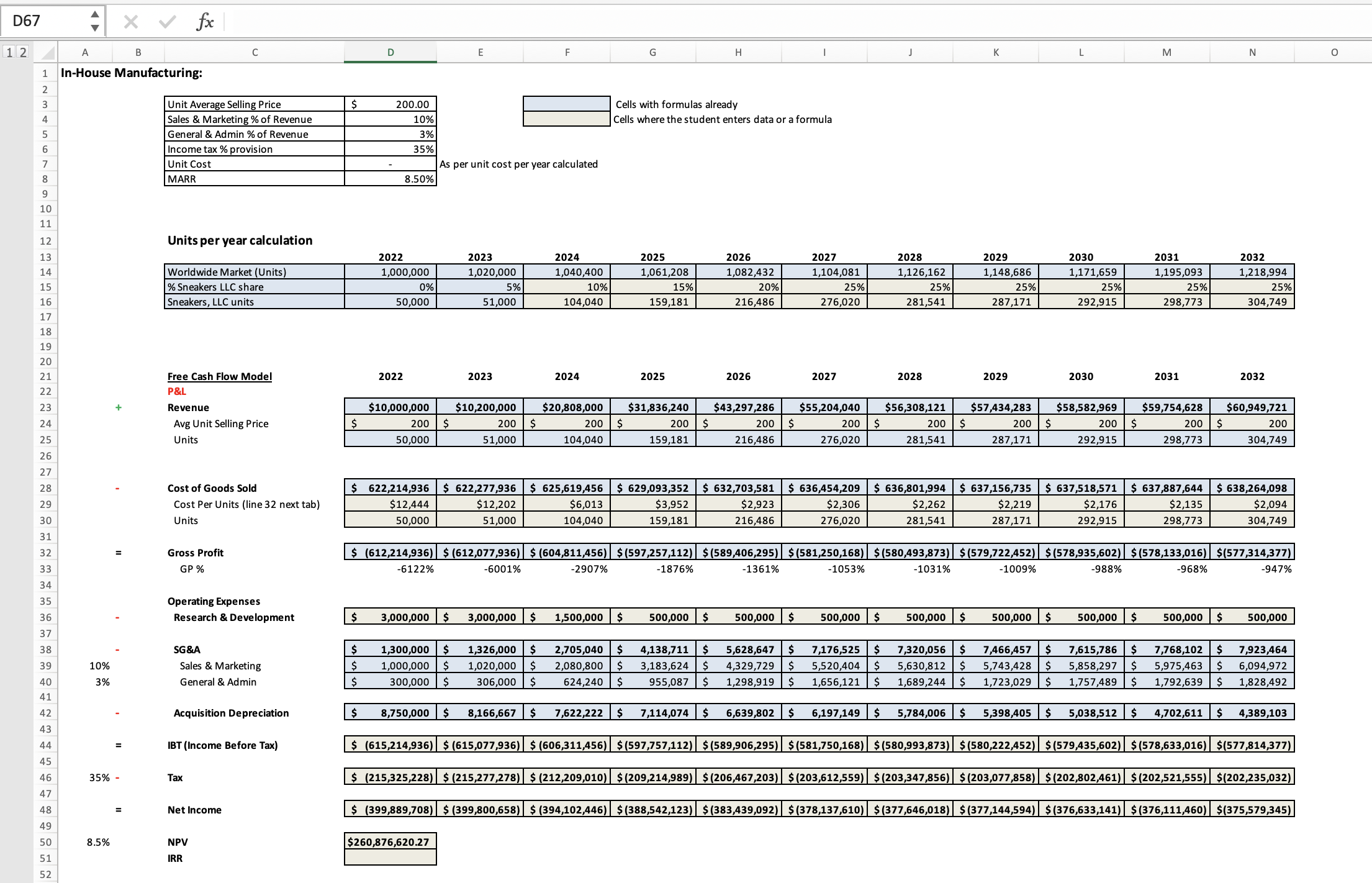Select row 50 header
Image resolution: width=1372 pixels, height=883 pixels.
pos(45,842)
